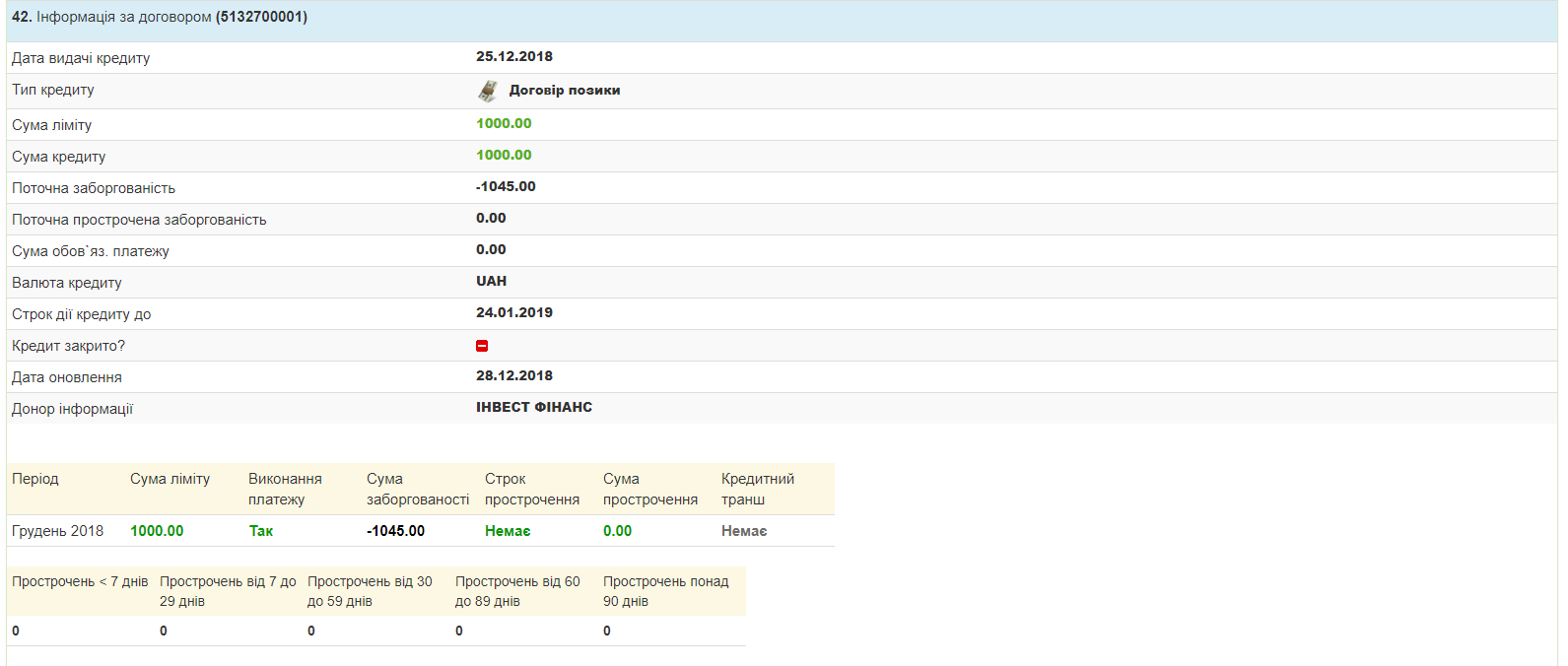The height and width of the screenshot is (666, 1568).
Task: Select count 0 under 'понад 90 днів'
Action: pyautogui.click(x=607, y=631)
